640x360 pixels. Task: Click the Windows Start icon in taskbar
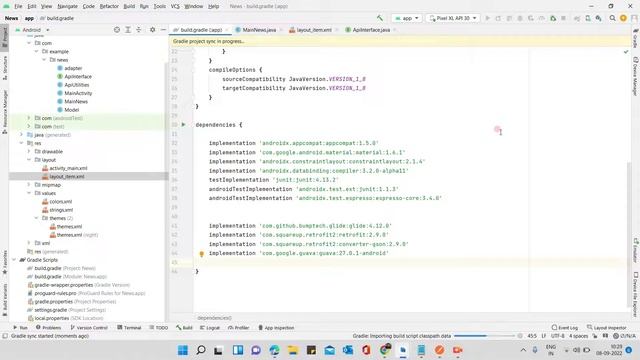click(x=183, y=350)
